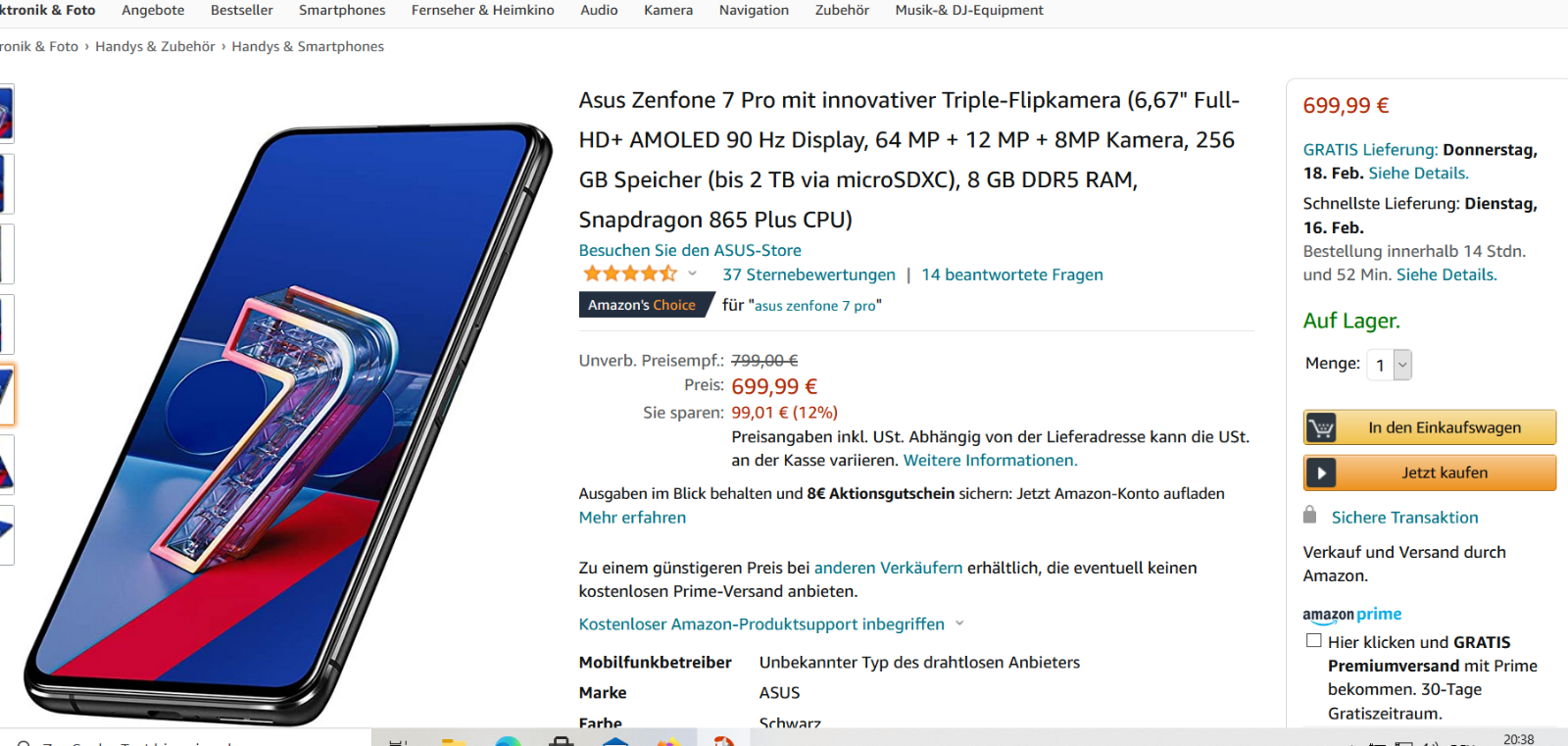The width and height of the screenshot is (1568, 746).
Task: Click the amazon prime logo
Action: point(1352,615)
